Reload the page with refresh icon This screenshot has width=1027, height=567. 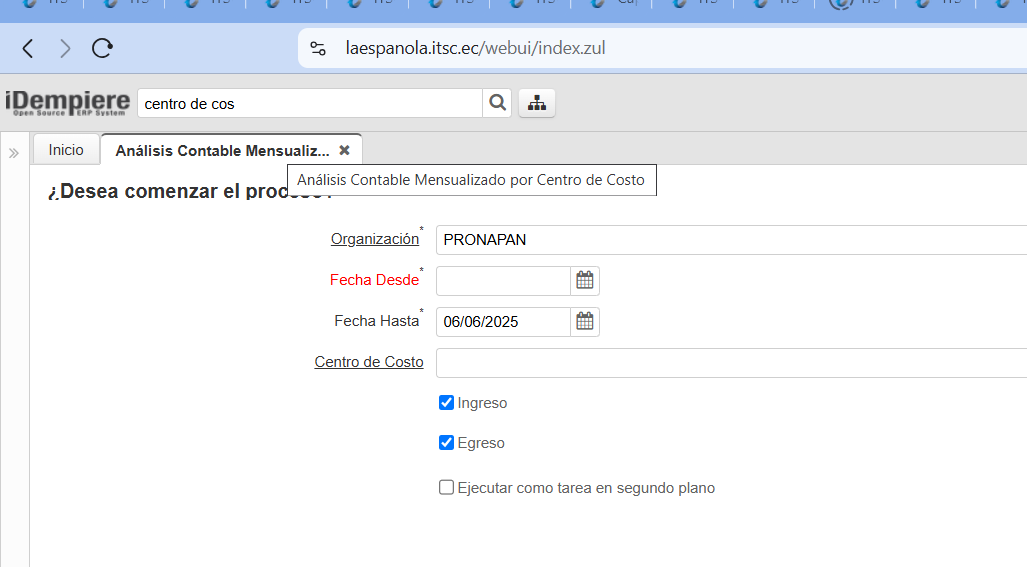click(102, 48)
